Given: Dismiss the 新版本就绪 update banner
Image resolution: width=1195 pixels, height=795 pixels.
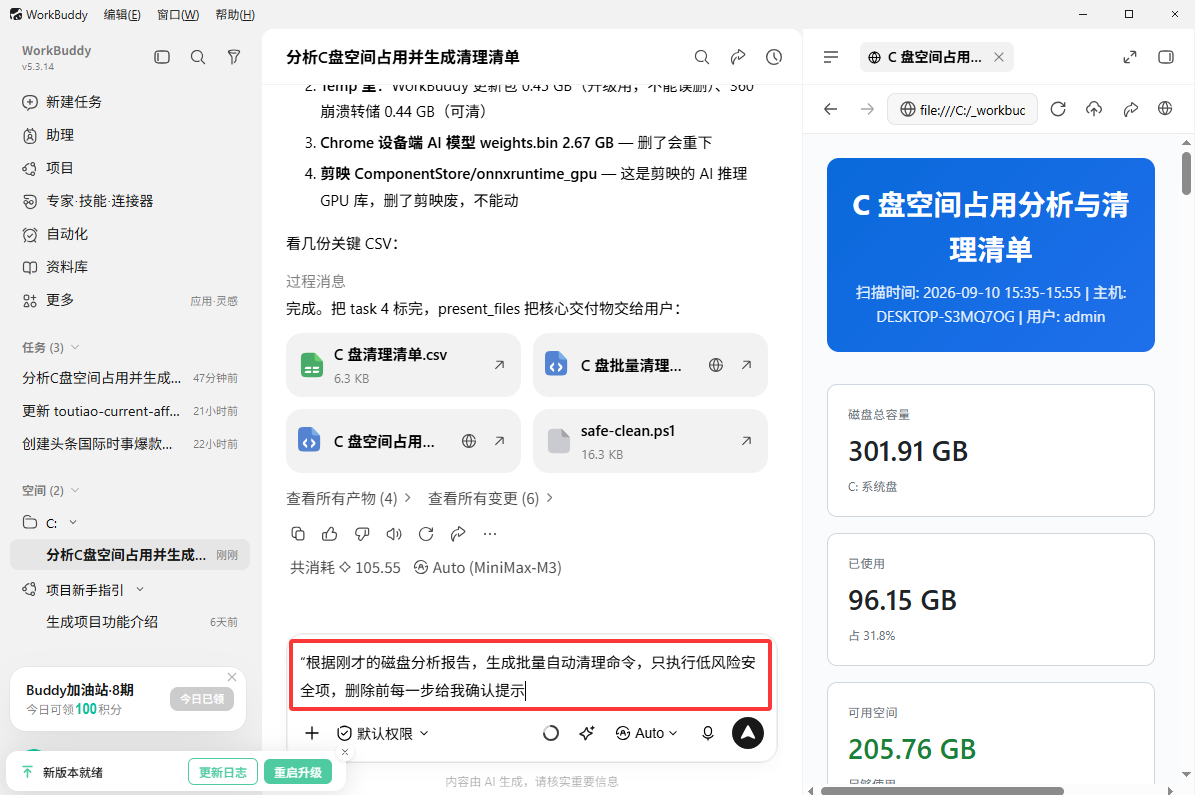Looking at the screenshot, I should 344,752.
